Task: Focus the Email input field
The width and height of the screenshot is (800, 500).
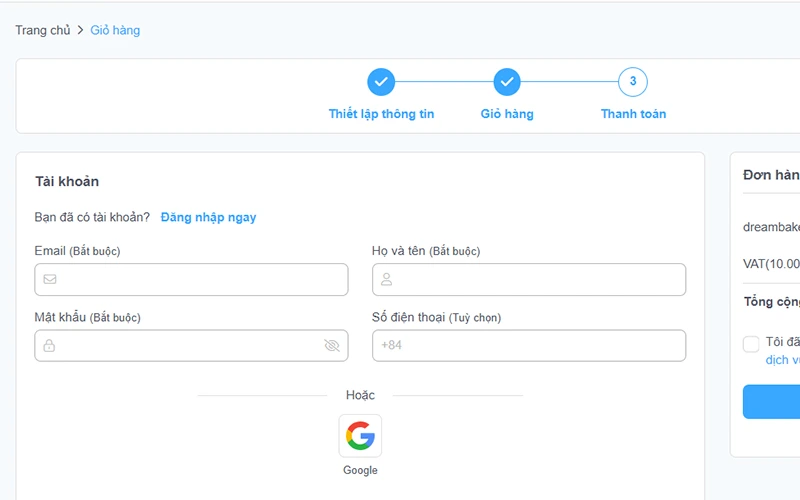Action: point(191,280)
